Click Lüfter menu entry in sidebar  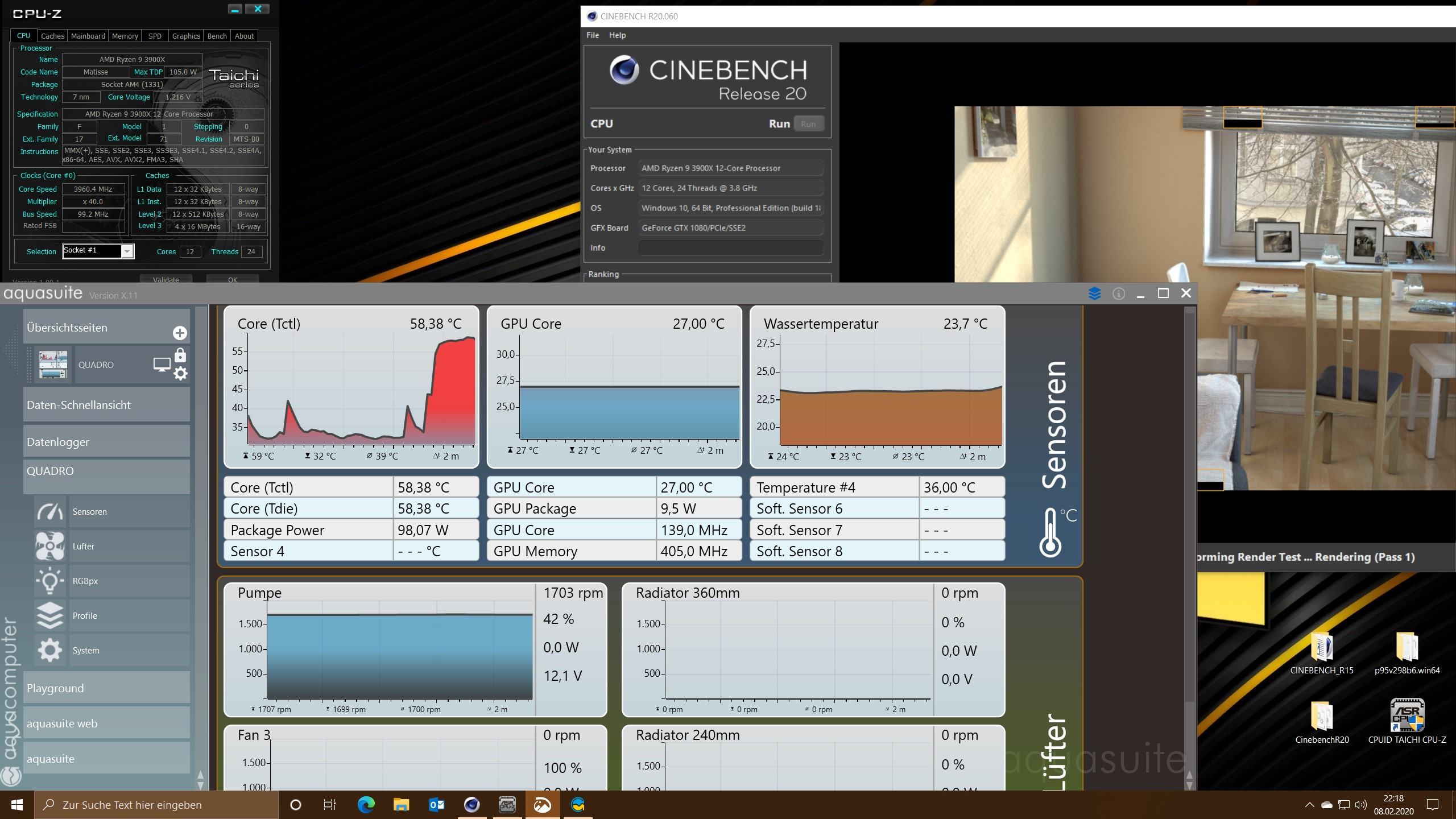(x=129, y=546)
